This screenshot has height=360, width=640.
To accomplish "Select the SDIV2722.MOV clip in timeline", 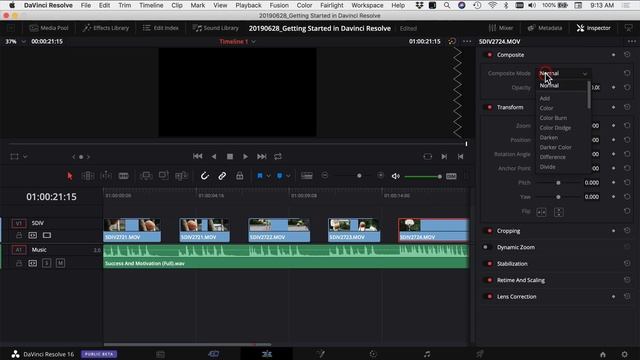I will click(279, 230).
